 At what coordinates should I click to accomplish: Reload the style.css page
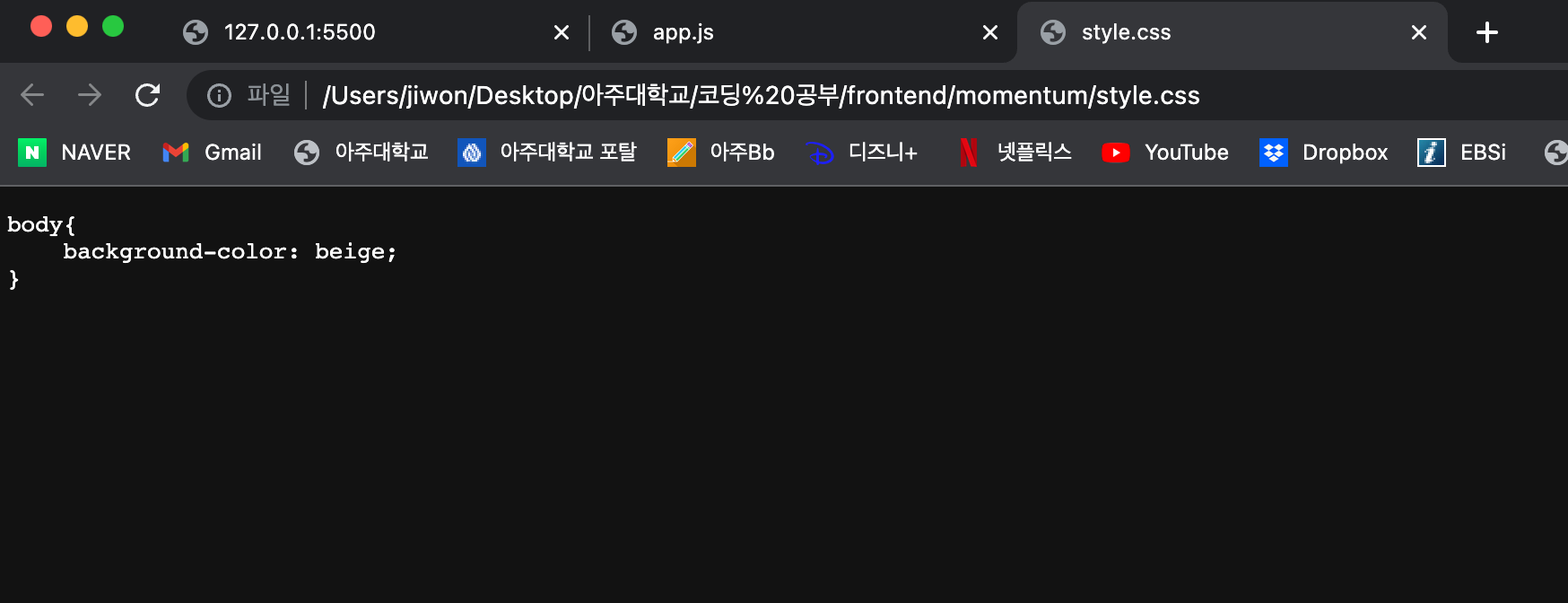tap(147, 95)
